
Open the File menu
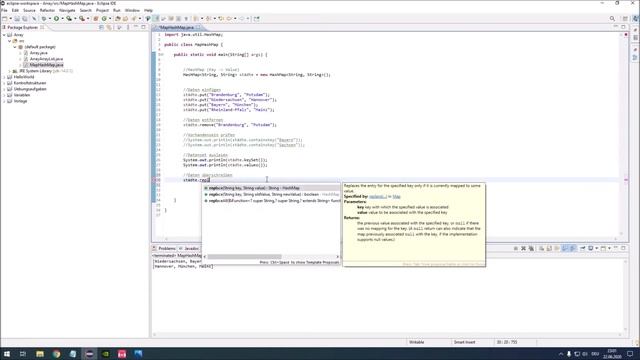click(4, 10)
